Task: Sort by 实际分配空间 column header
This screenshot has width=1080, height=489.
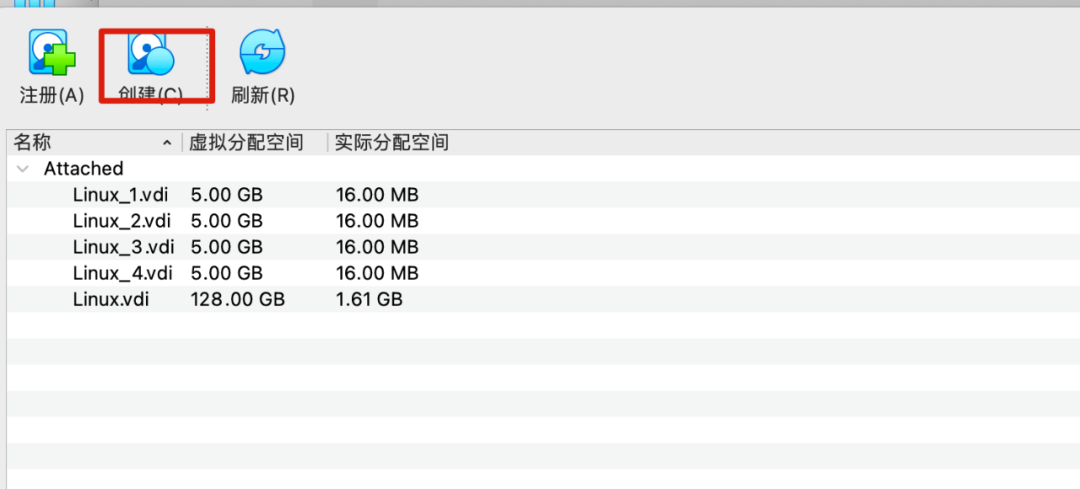Action: (x=391, y=143)
